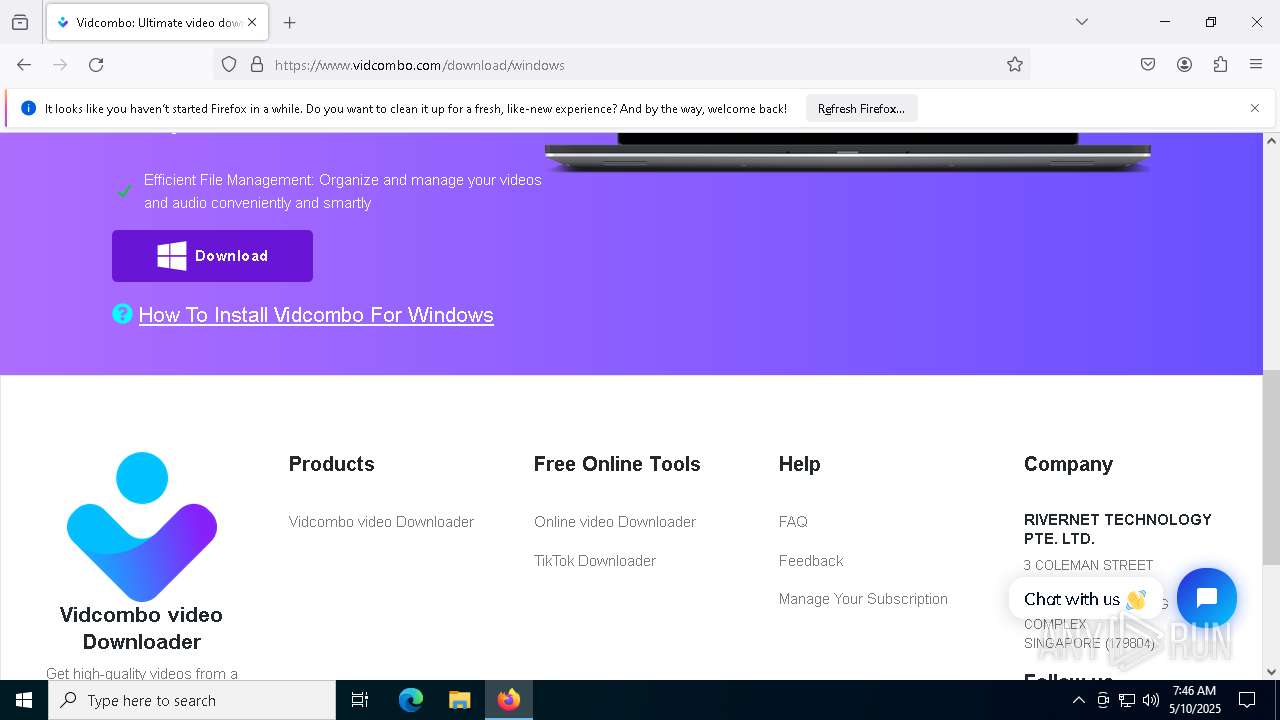
Task: View site security padlock icon
Action: pos(257,65)
